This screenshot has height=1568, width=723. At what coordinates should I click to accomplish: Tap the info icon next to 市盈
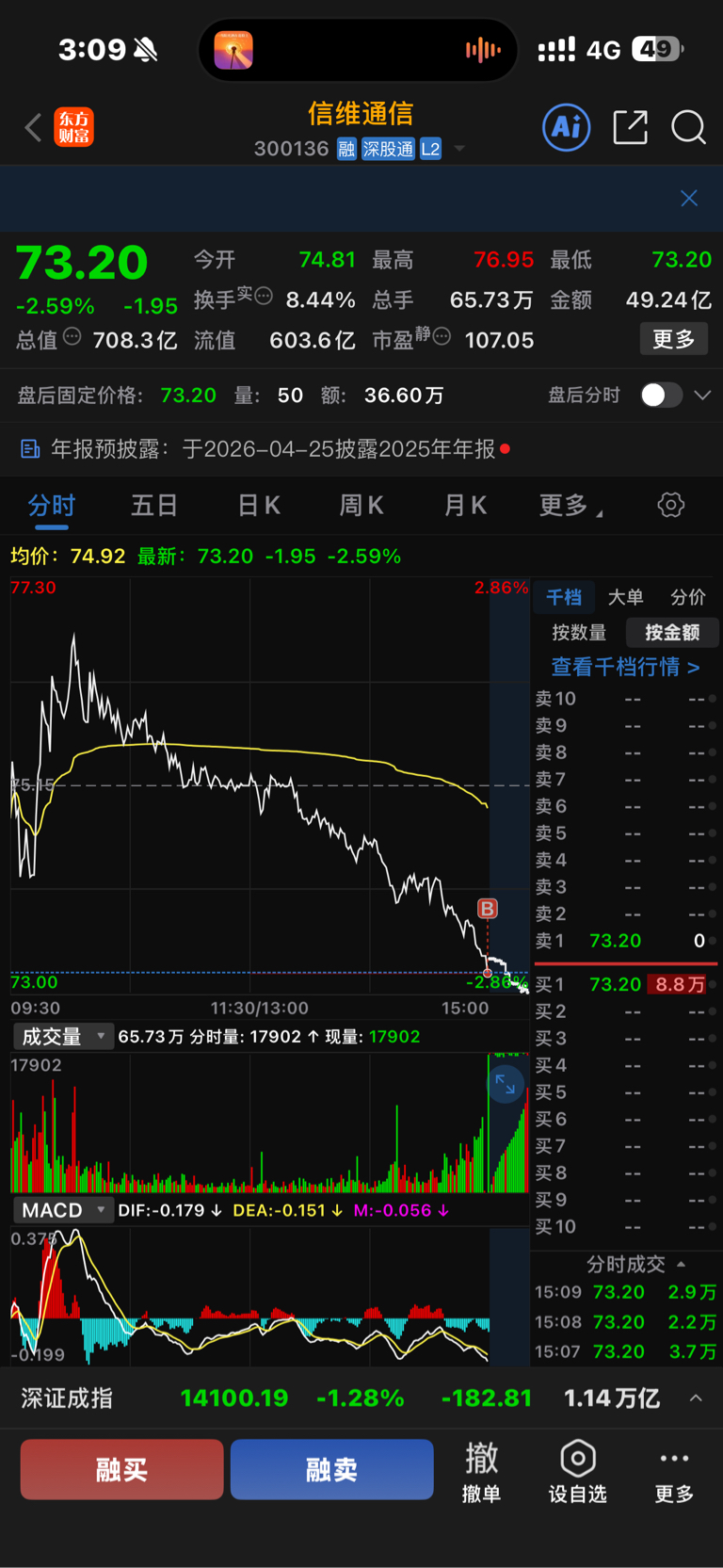point(442,336)
